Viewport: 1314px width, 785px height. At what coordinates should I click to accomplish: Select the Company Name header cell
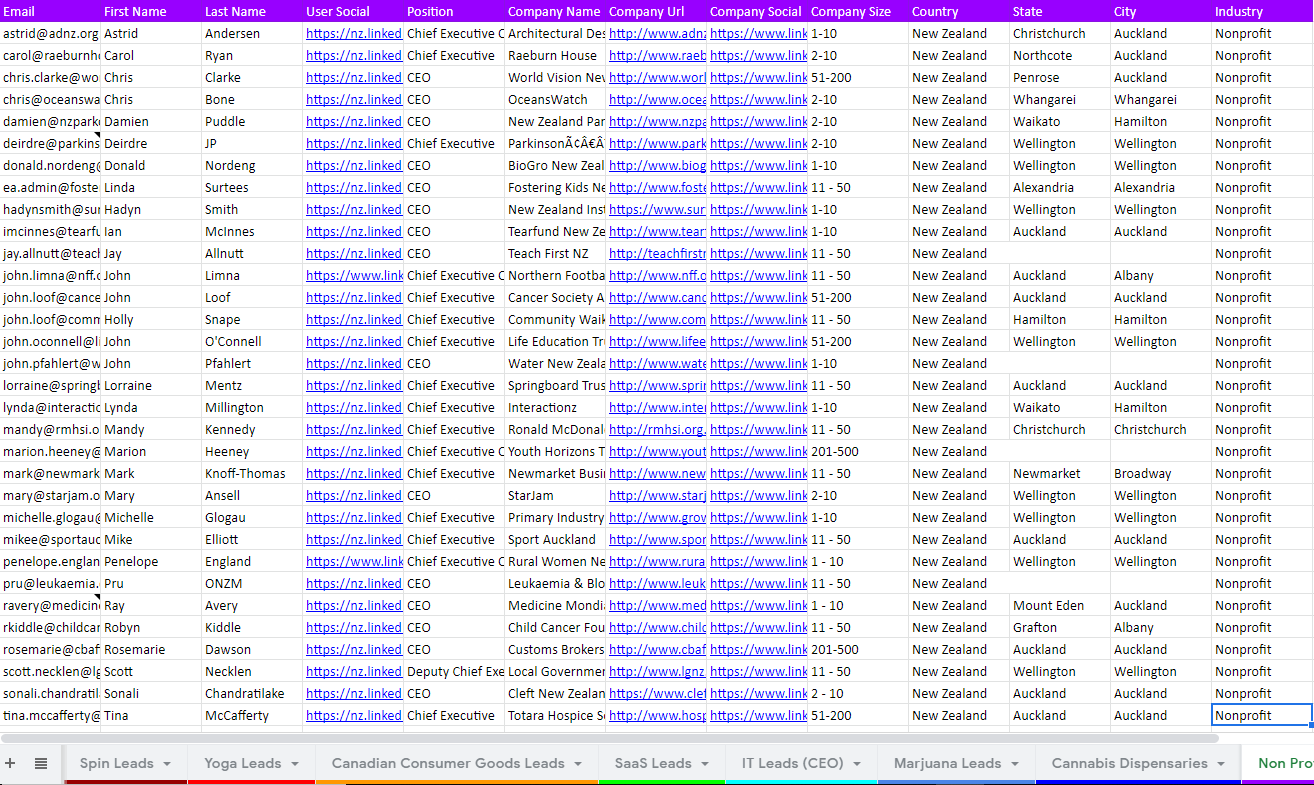(x=555, y=11)
